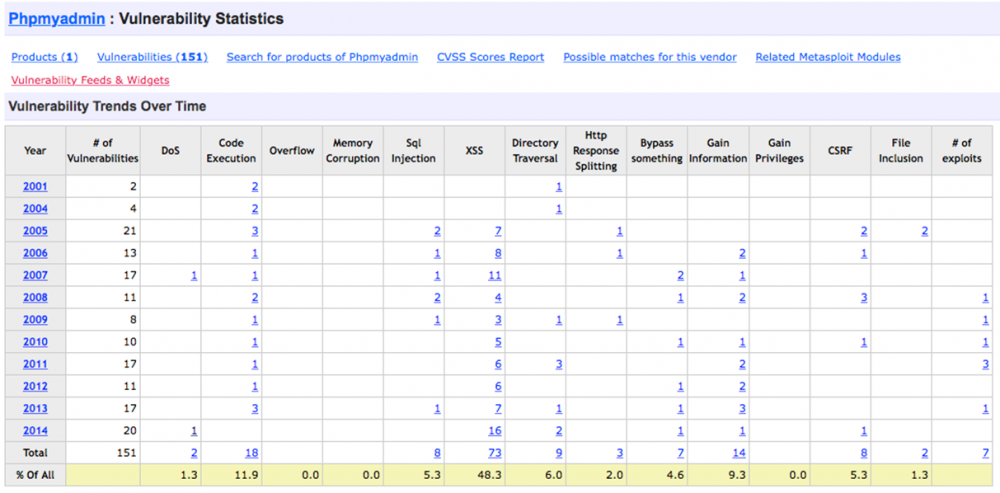The width and height of the screenshot is (1000, 493).
Task: Open the Vulnerabilities (151) link
Action: pos(152,57)
